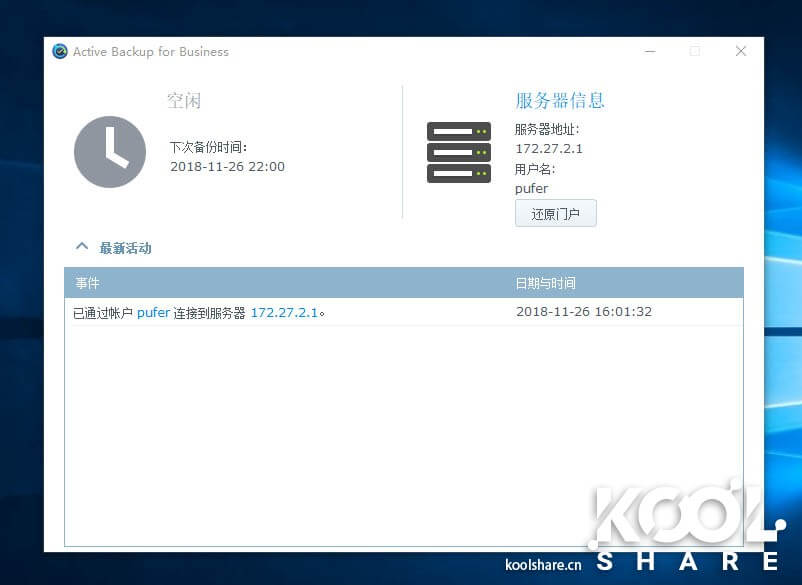Image resolution: width=802 pixels, height=585 pixels.
Task: Collapse the 最新活动 section chevron
Action: tap(81, 247)
